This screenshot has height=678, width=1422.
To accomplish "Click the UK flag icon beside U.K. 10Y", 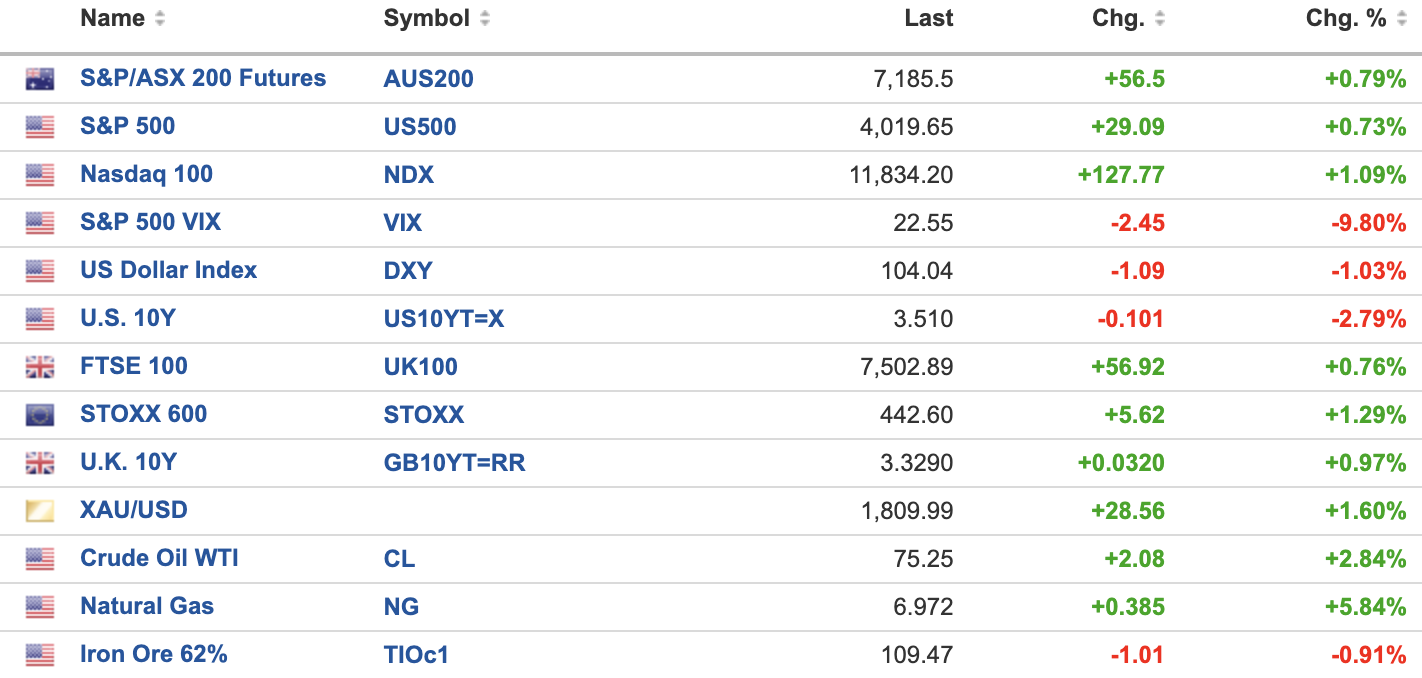I will (40, 463).
